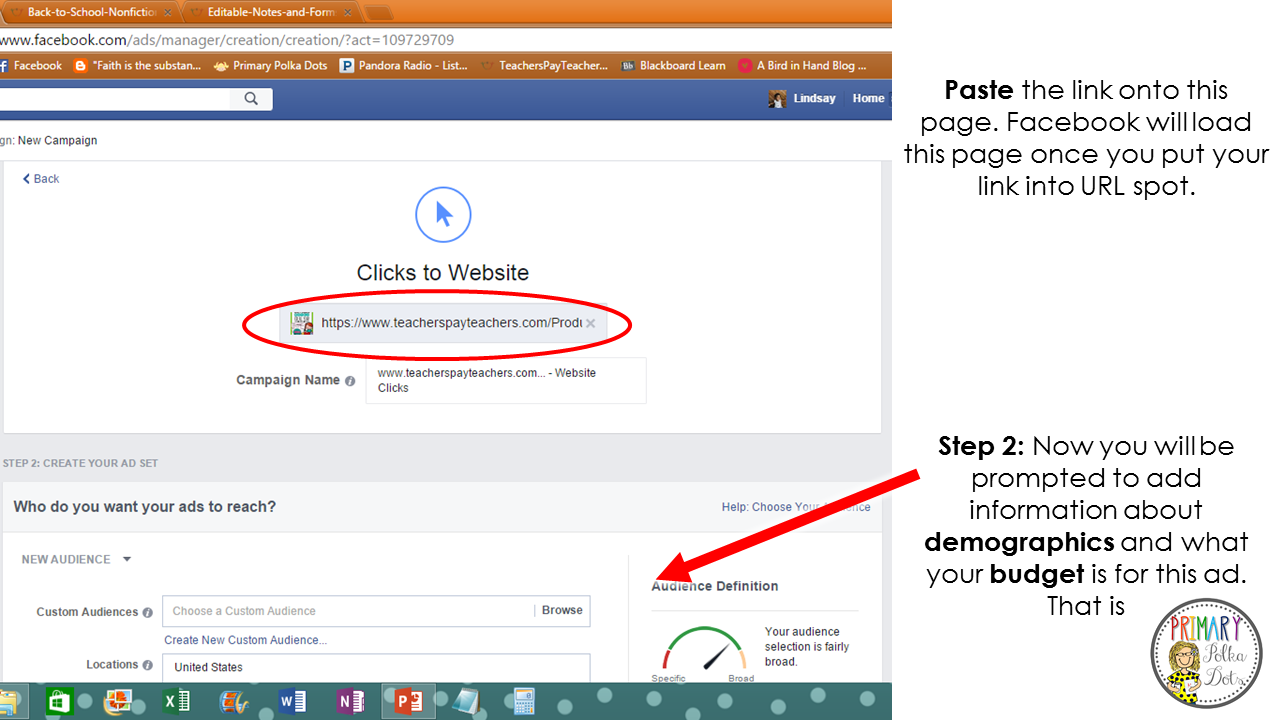This screenshot has height=720, width=1280.
Task: Open OneNote from the taskbar
Action: coord(351,701)
